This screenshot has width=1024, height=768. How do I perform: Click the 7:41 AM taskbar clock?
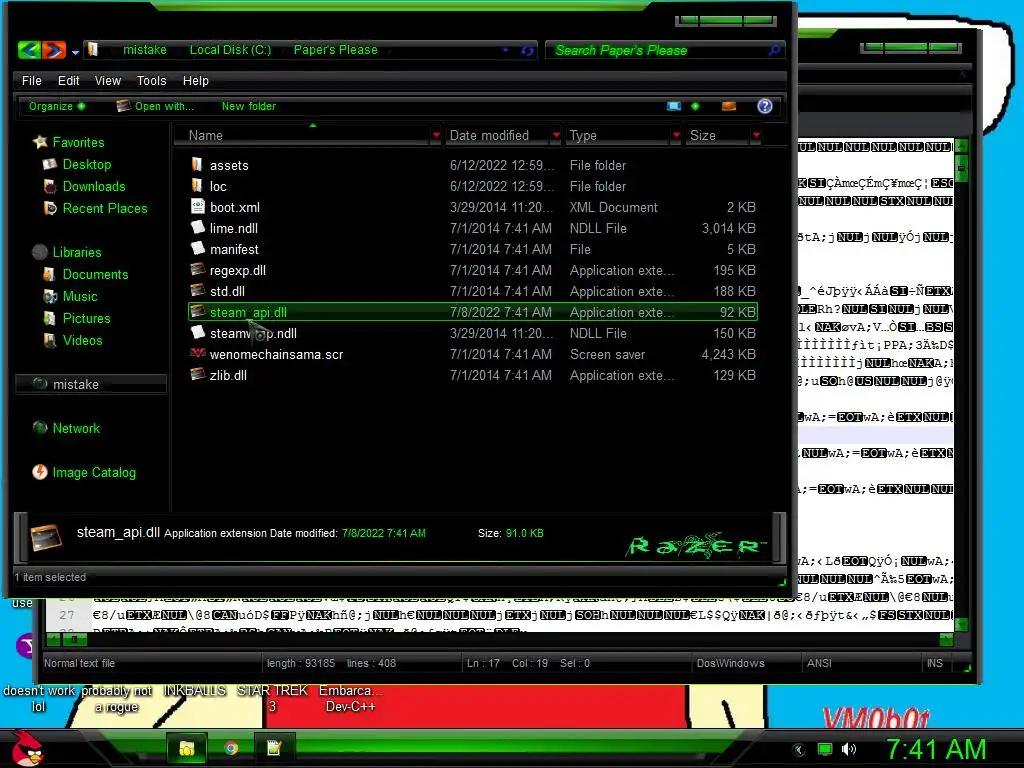pyautogui.click(x=935, y=749)
